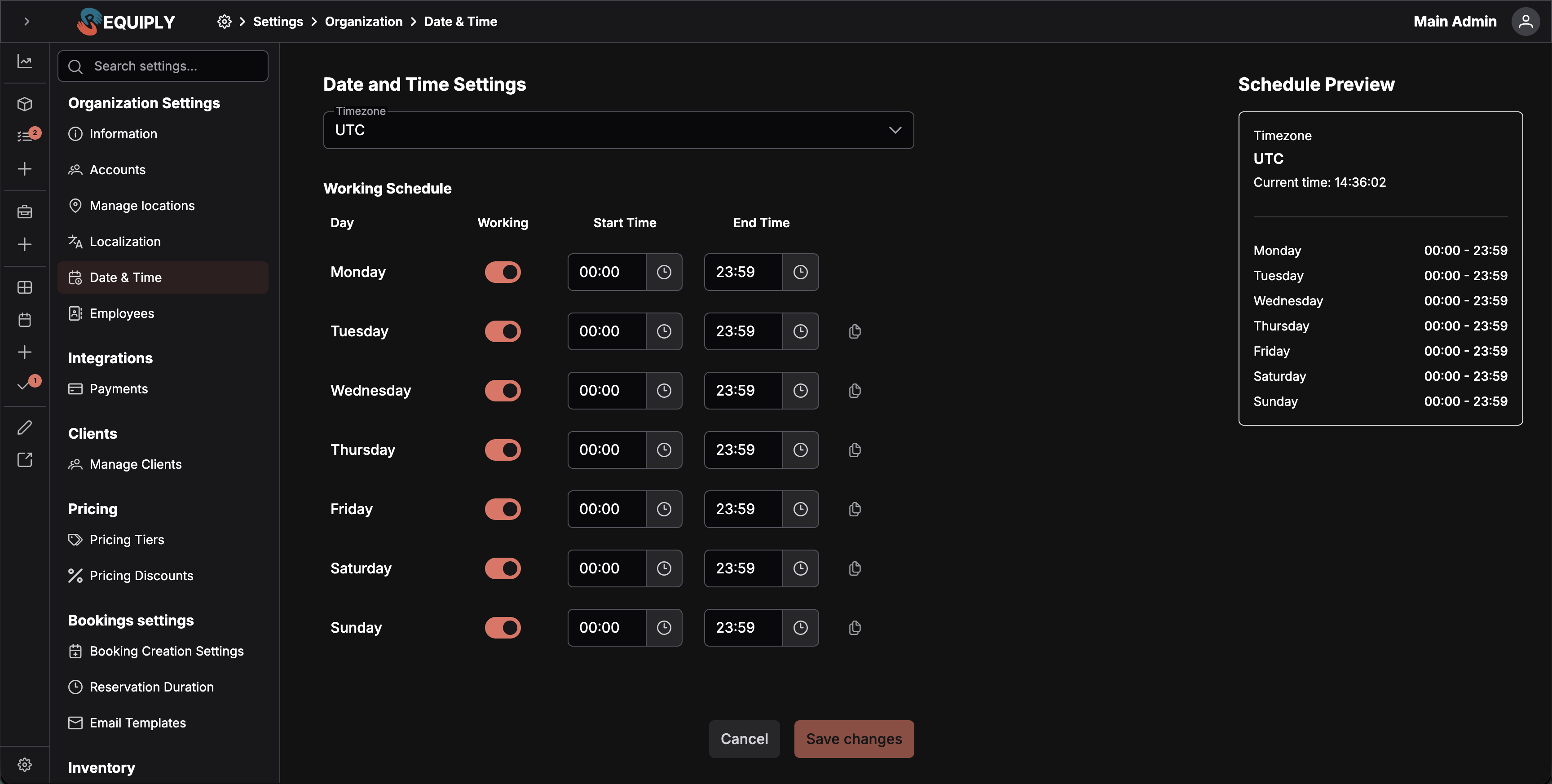Toggle Sunday working switch

coord(503,628)
